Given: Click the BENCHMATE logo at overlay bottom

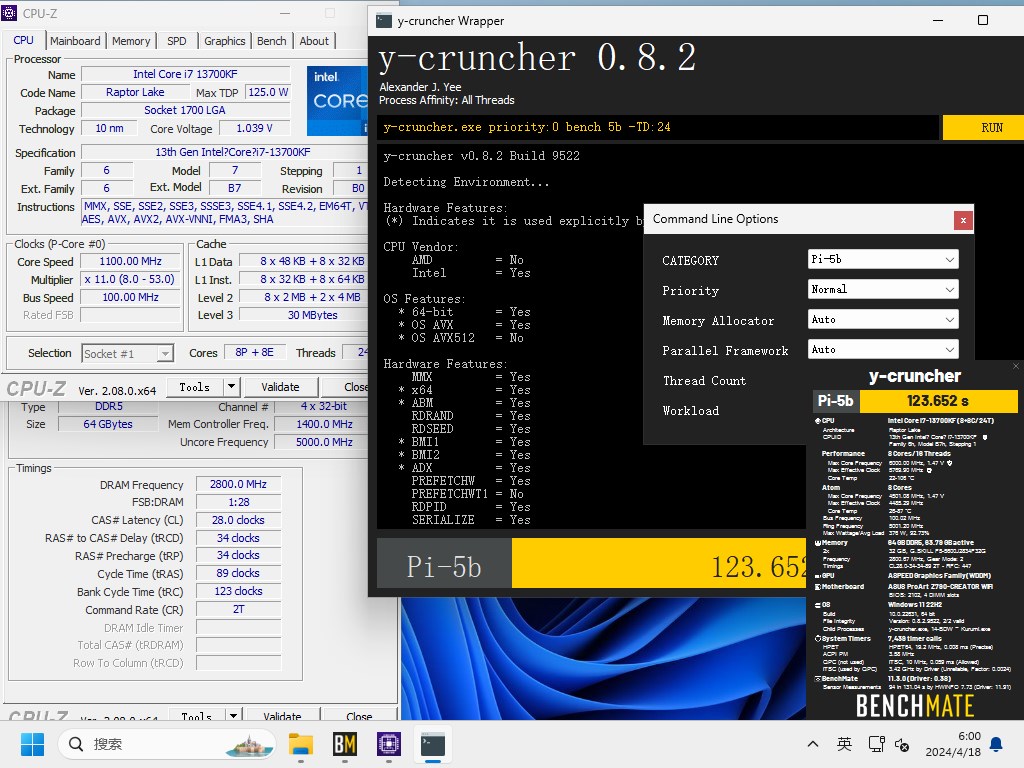Looking at the screenshot, I should pos(915,706).
